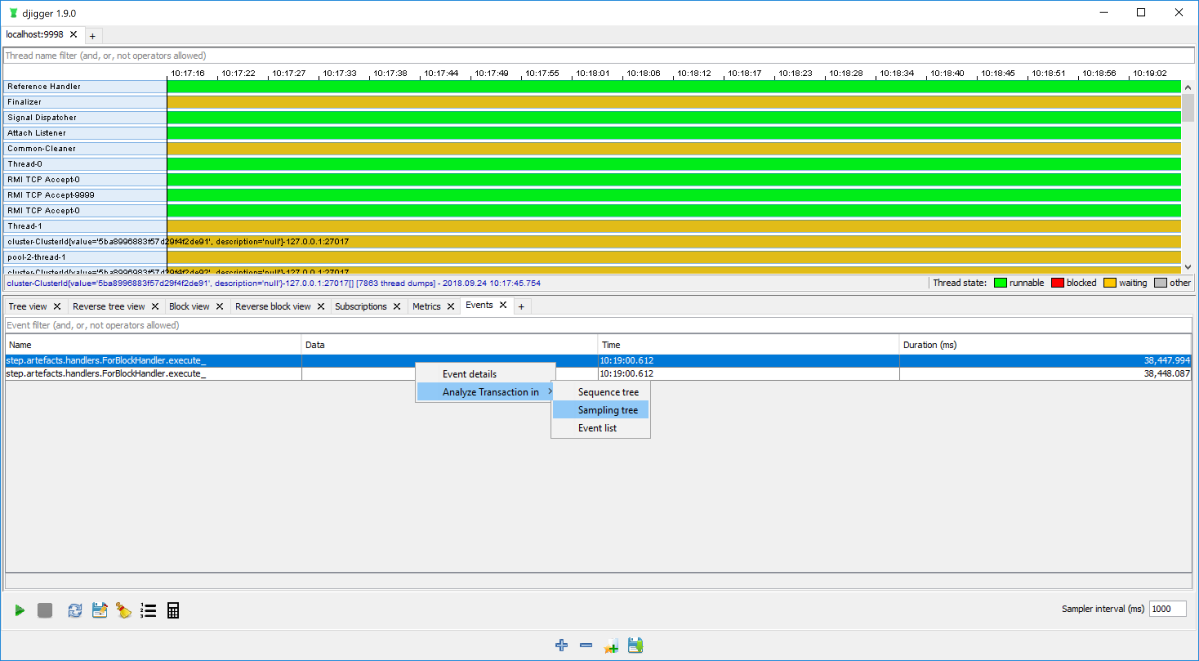Click the red blocked legend swatch
This screenshot has height=661, width=1199.
(x=1058, y=283)
